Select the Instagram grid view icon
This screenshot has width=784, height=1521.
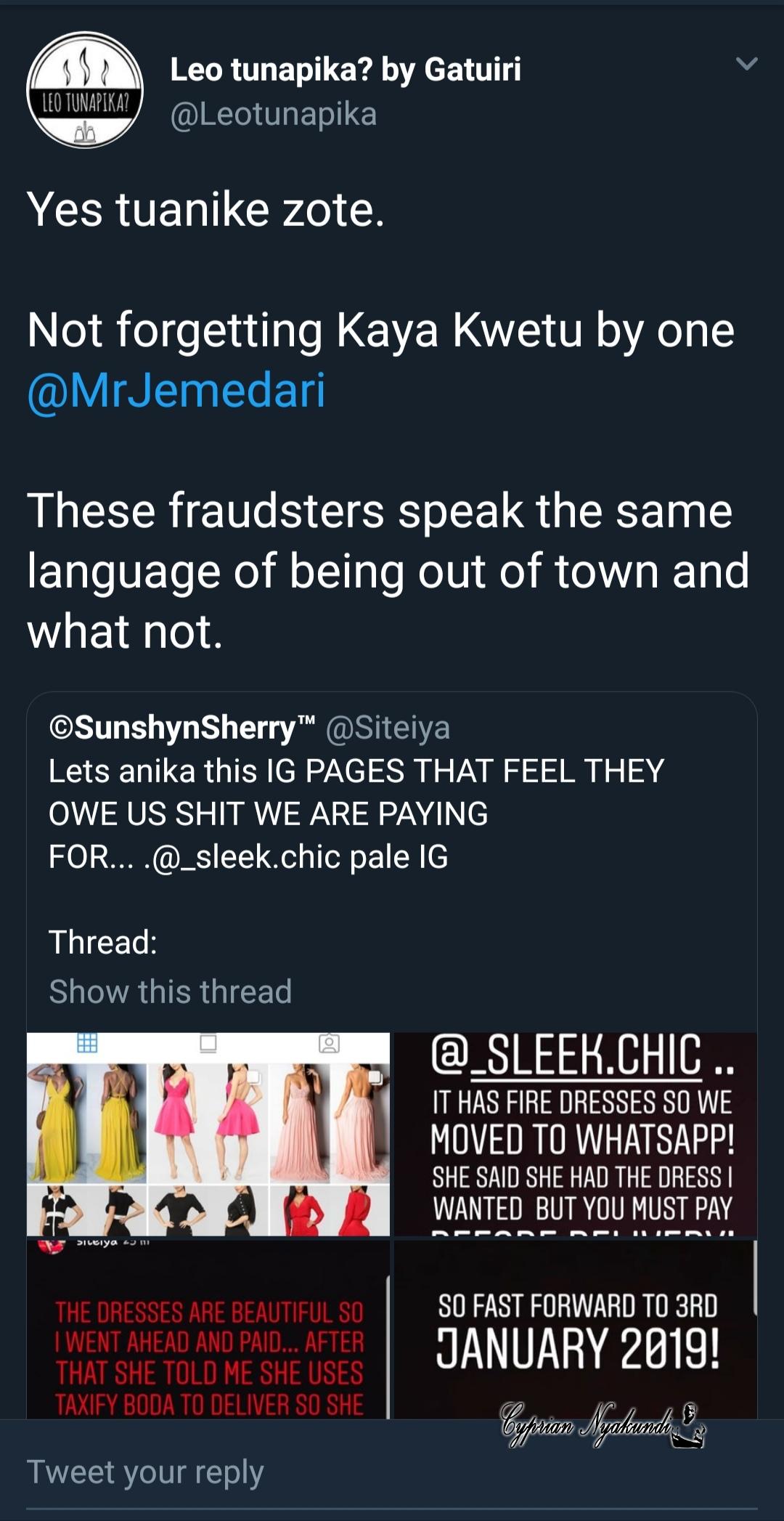click(x=87, y=1043)
